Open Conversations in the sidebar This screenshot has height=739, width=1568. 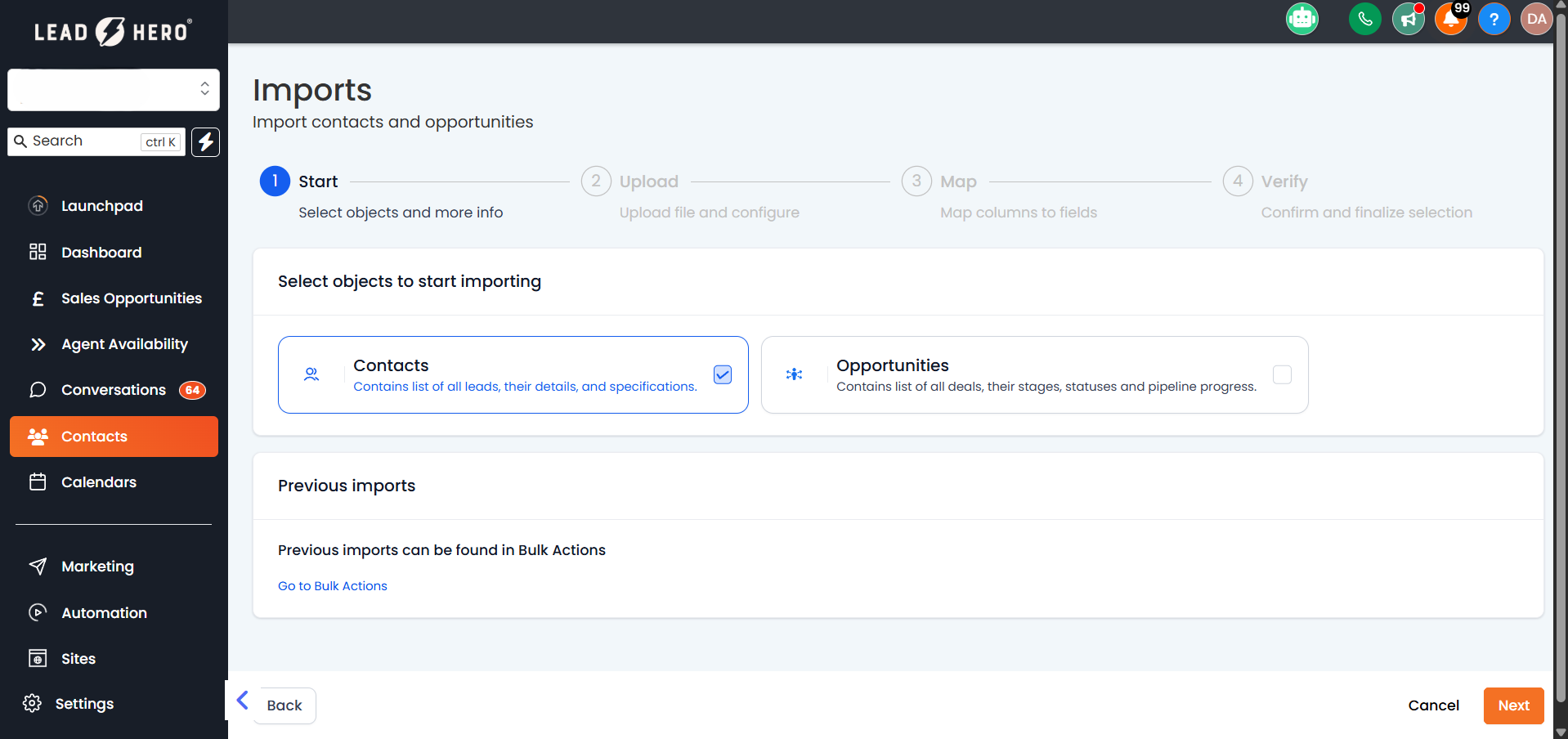pos(114,390)
